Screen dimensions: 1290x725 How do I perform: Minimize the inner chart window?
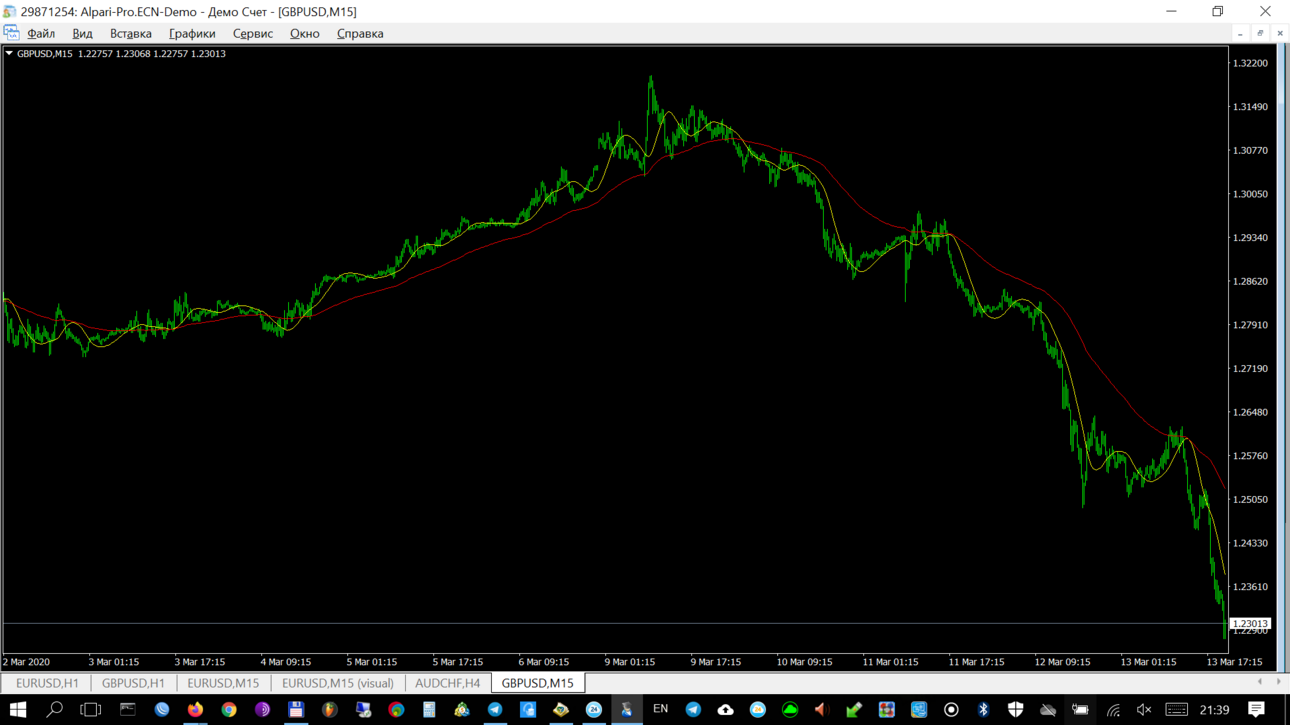click(1240, 33)
